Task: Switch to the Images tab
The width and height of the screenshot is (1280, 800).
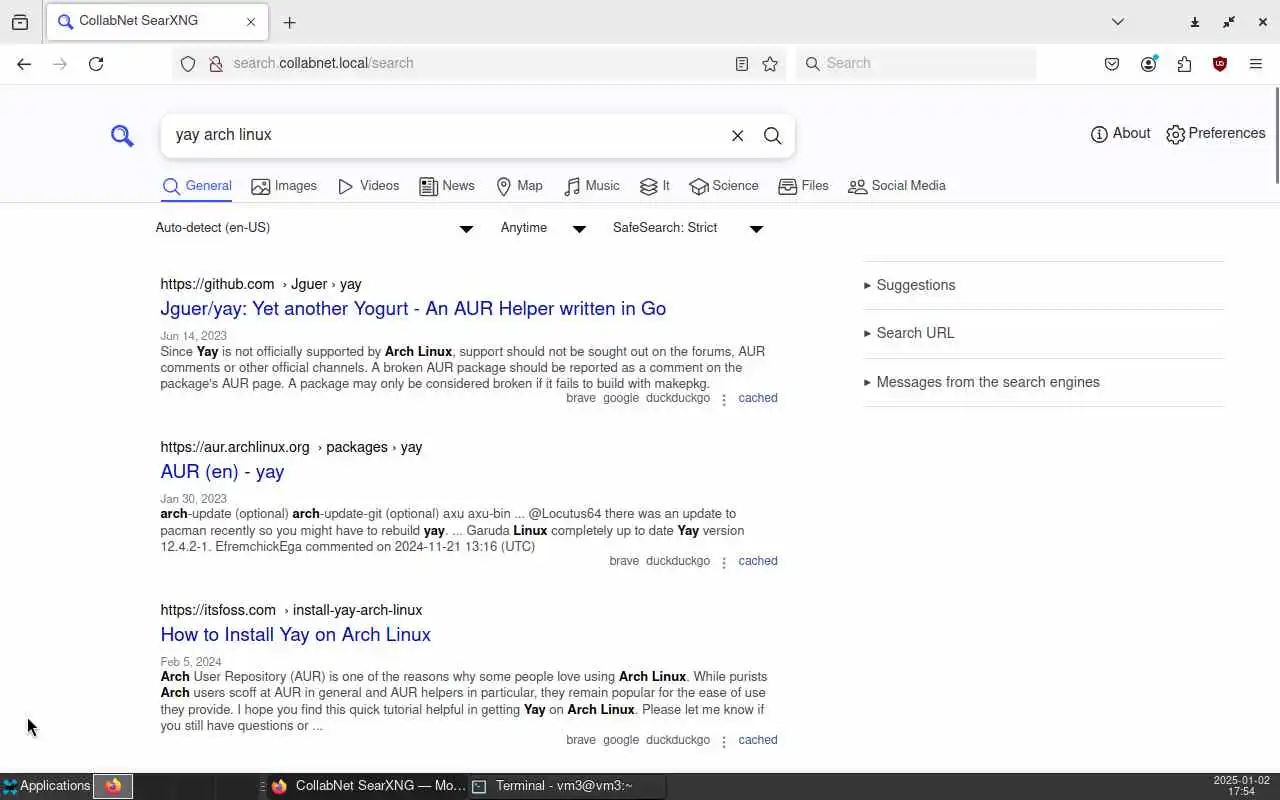Action: 284,186
